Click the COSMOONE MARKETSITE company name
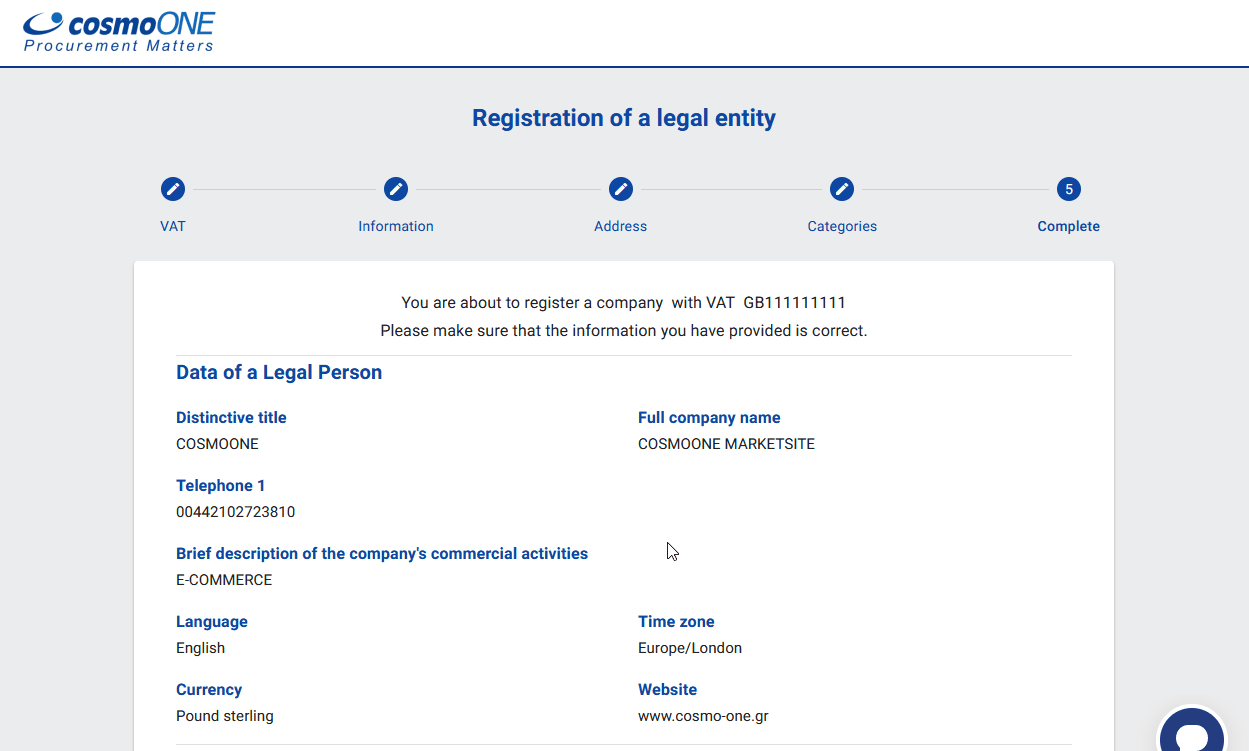Image resolution: width=1249 pixels, height=751 pixels. tap(726, 444)
